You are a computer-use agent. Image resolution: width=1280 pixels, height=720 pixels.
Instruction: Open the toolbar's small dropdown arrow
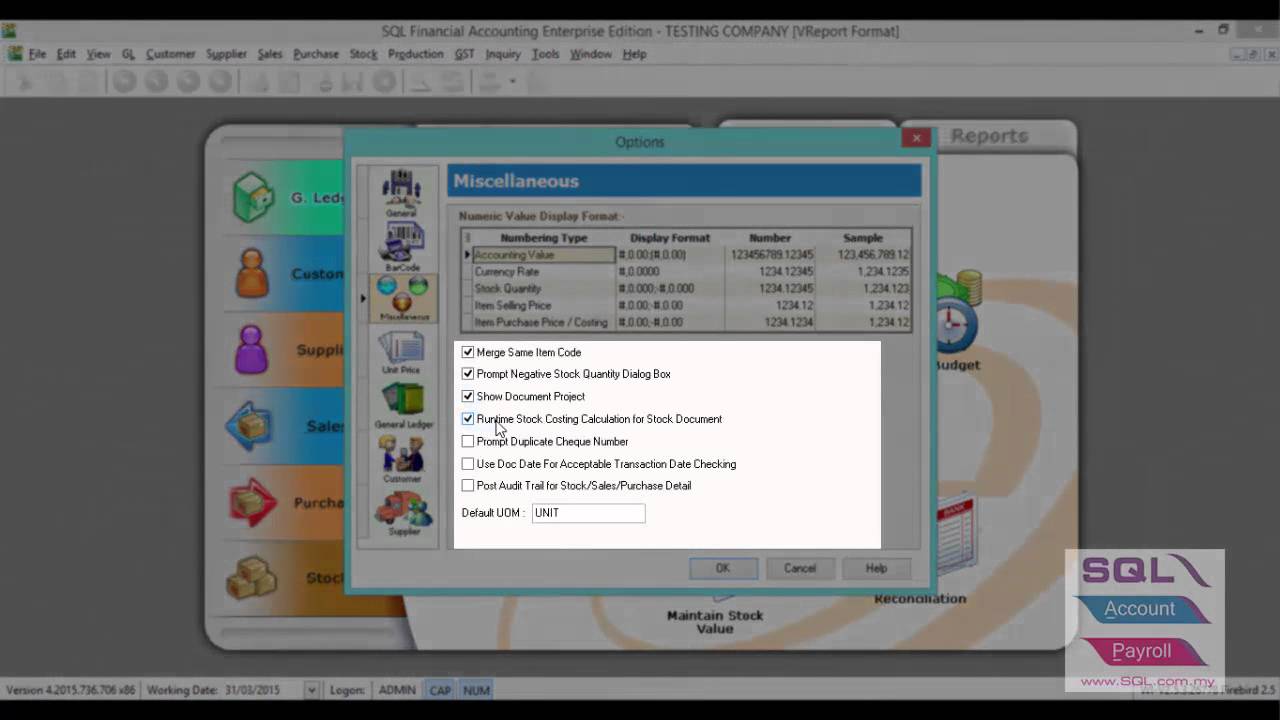pyautogui.click(x=513, y=81)
